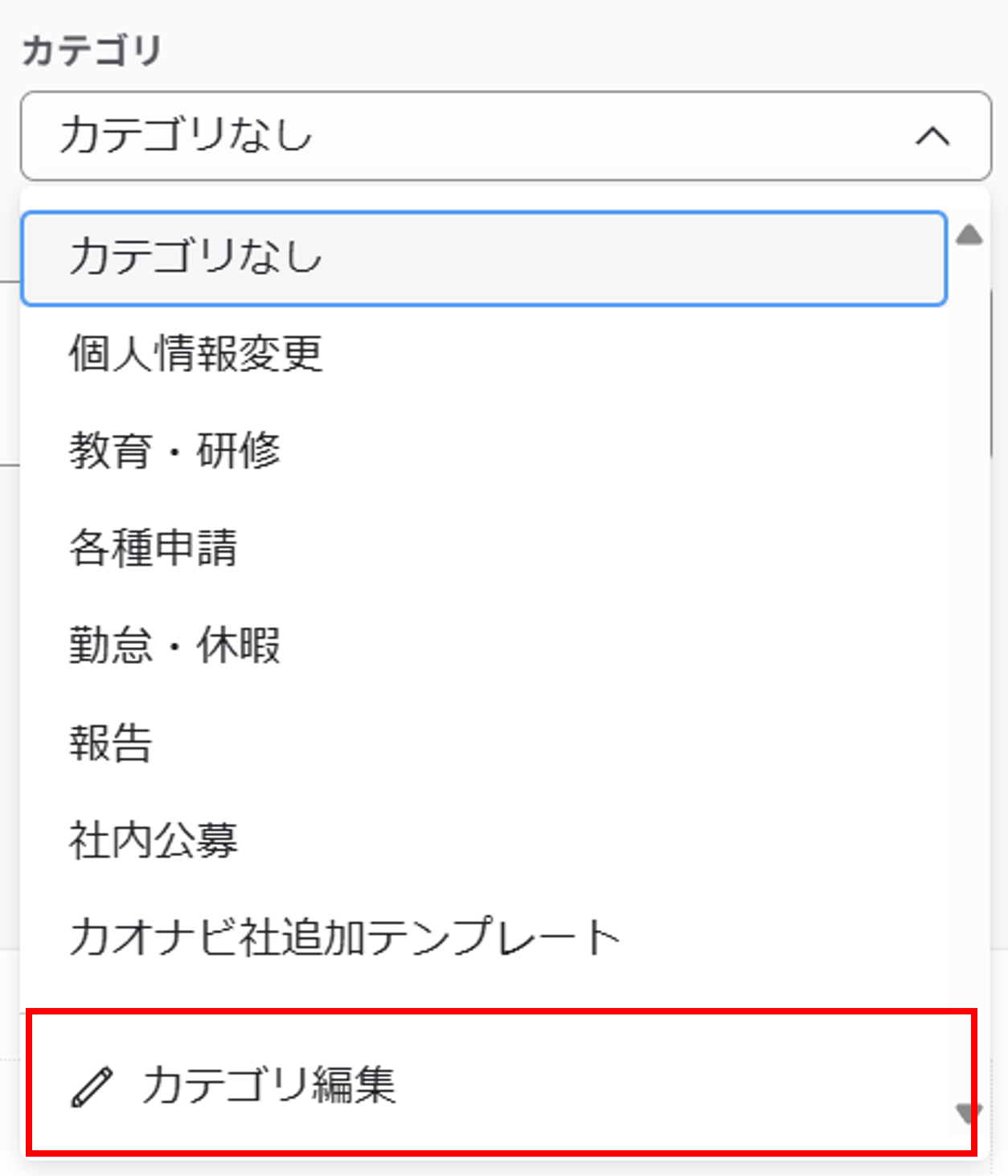Click the blank area right of カテゴリ編集

pos(683,1085)
